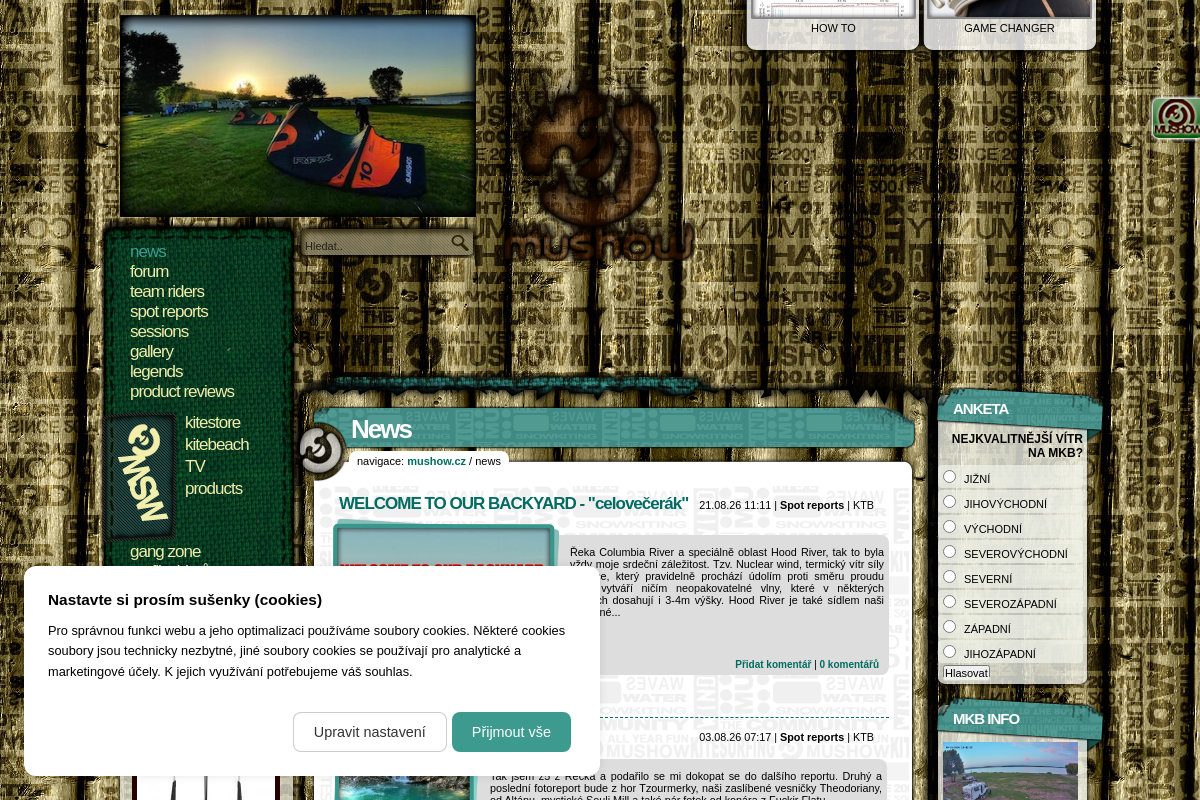Click the kite sunset banner photo
The width and height of the screenshot is (1200, 800).
pyautogui.click(x=298, y=116)
